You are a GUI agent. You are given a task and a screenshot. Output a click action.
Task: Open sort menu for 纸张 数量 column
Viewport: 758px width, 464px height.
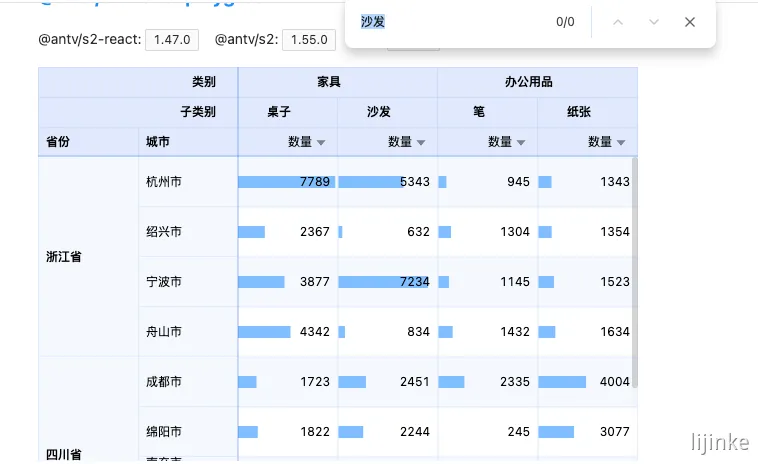point(621,143)
